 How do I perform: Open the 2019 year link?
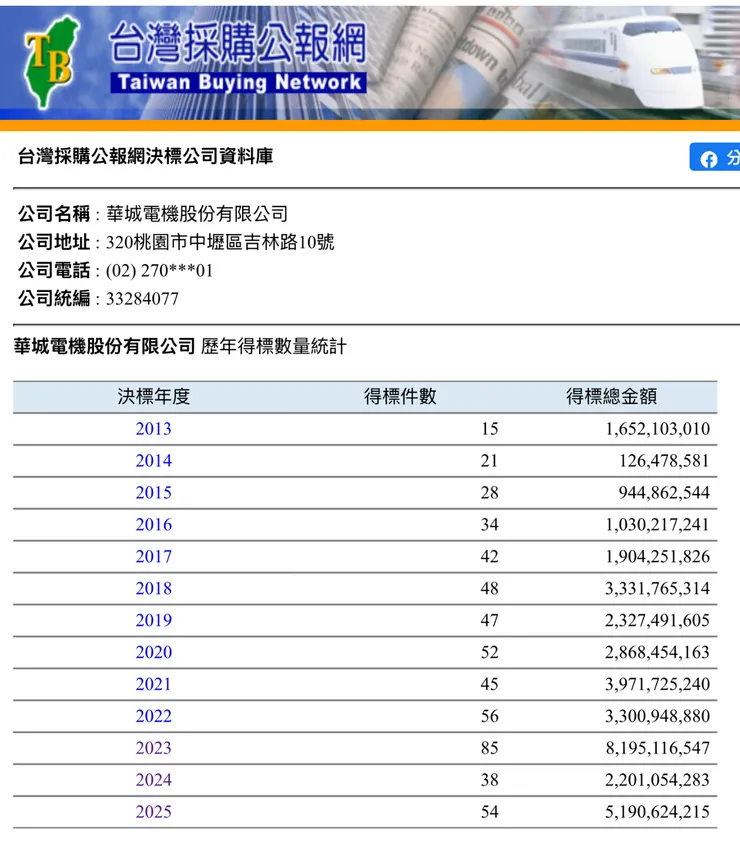(x=153, y=621)
